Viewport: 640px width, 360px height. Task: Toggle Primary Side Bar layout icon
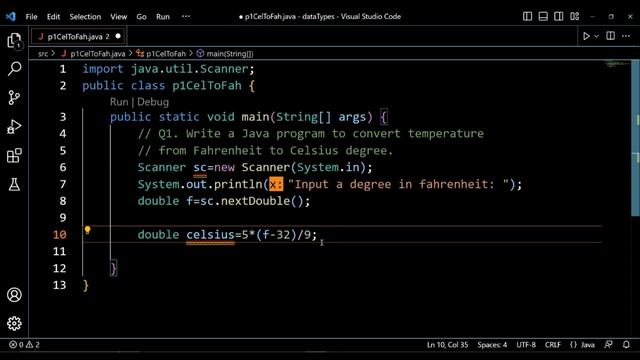point(527,16)
